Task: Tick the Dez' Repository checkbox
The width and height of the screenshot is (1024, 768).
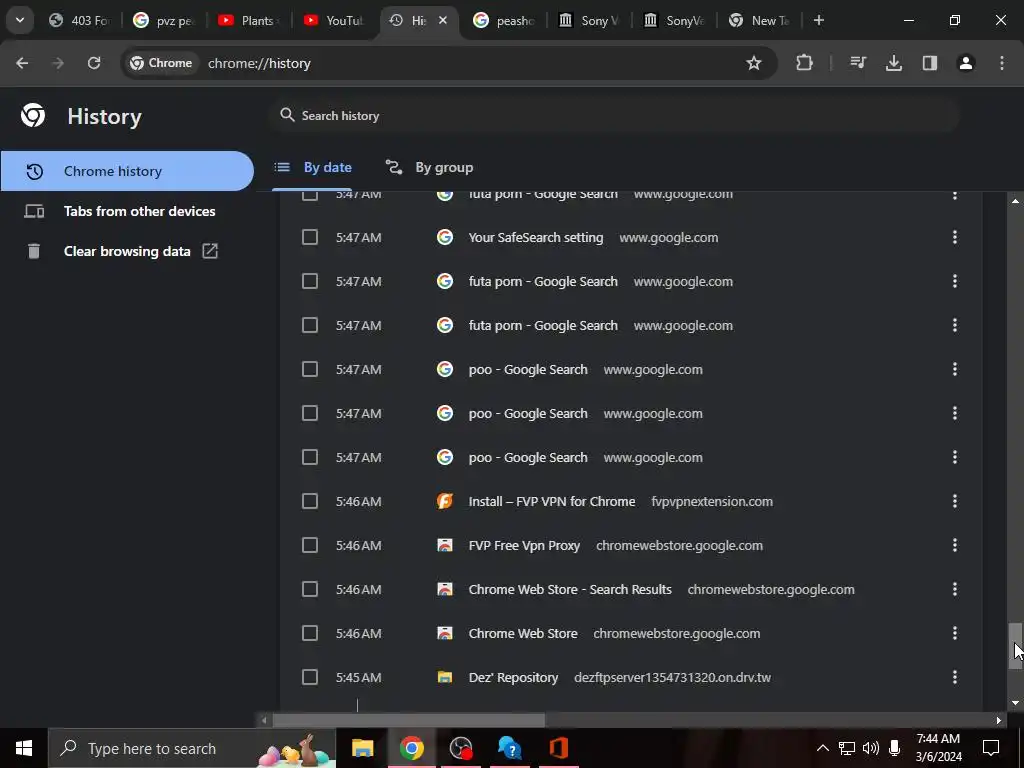Action: (310, 677)
